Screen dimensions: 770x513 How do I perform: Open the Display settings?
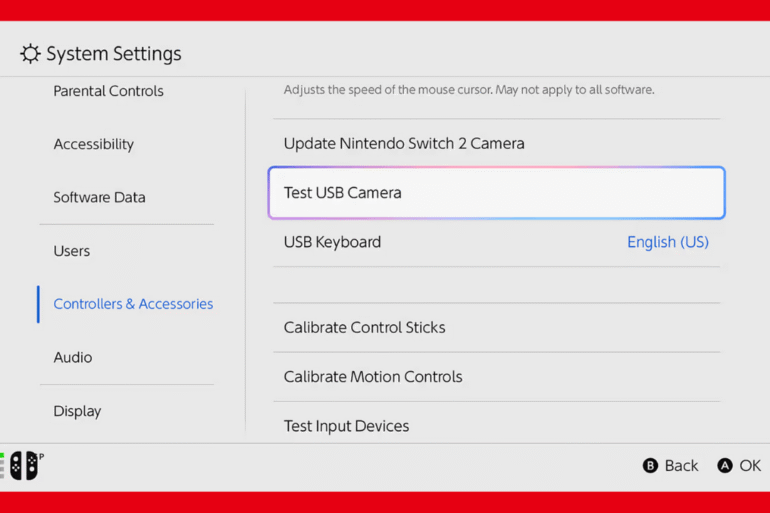[x=77, y=411]
